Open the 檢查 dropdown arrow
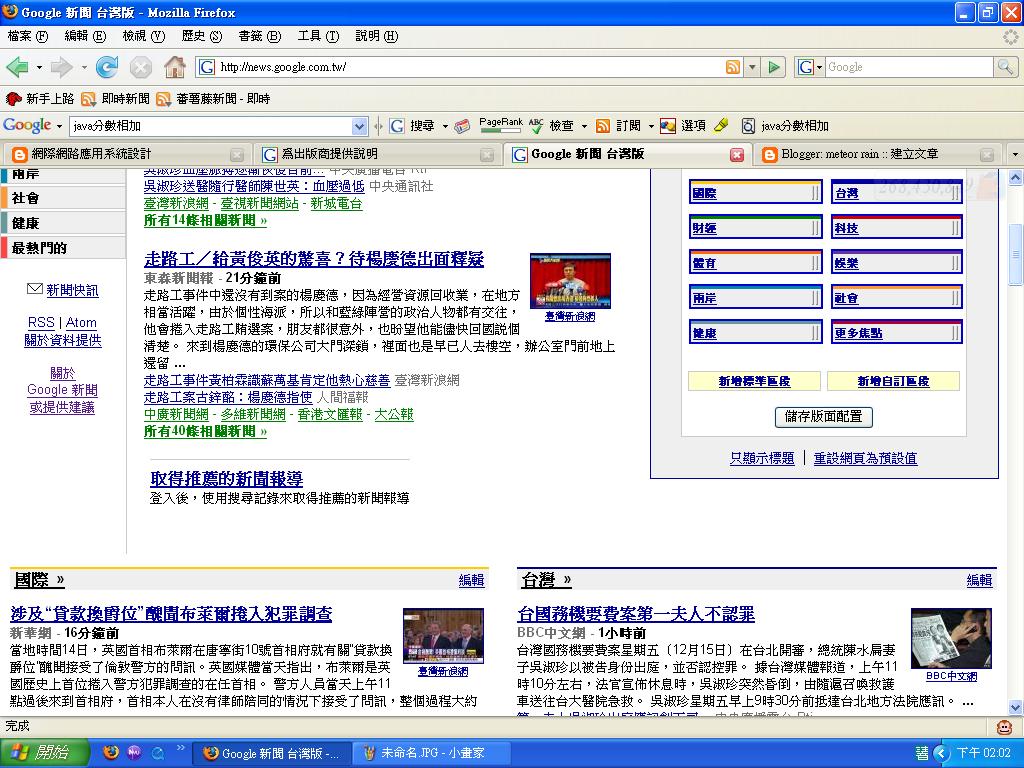The image size is (1024, 768). (x=584, y=126)
